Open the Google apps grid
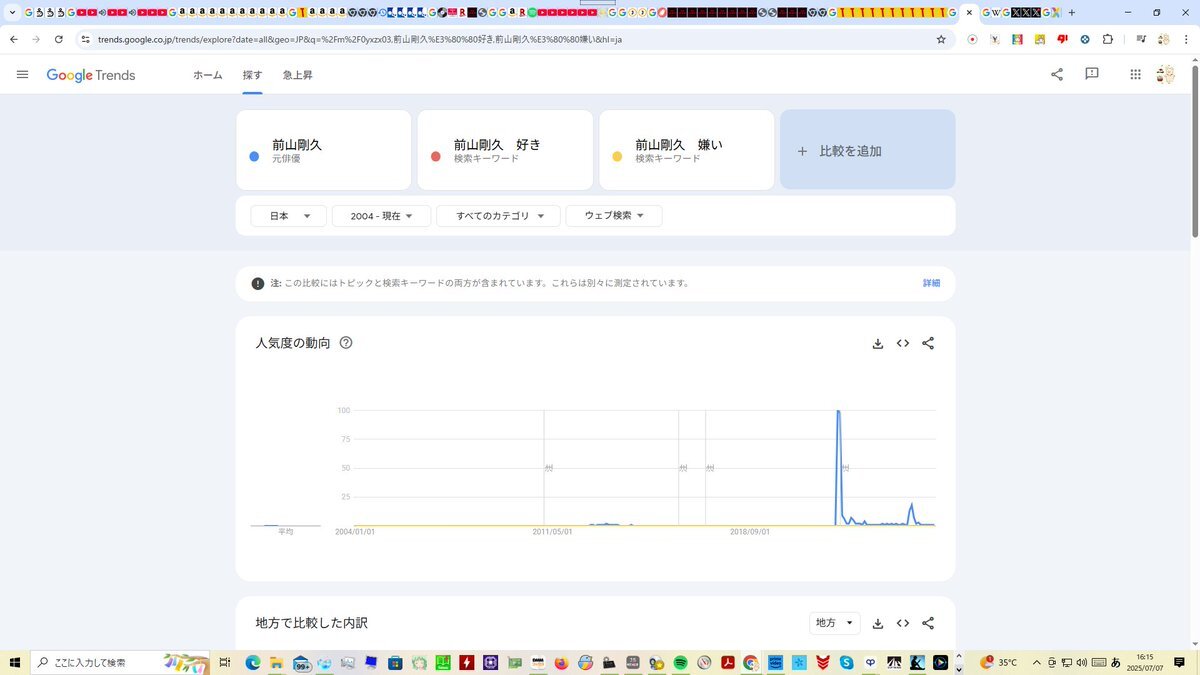Viewport: 1200px width, 675px height. (x=1135, y=74)
